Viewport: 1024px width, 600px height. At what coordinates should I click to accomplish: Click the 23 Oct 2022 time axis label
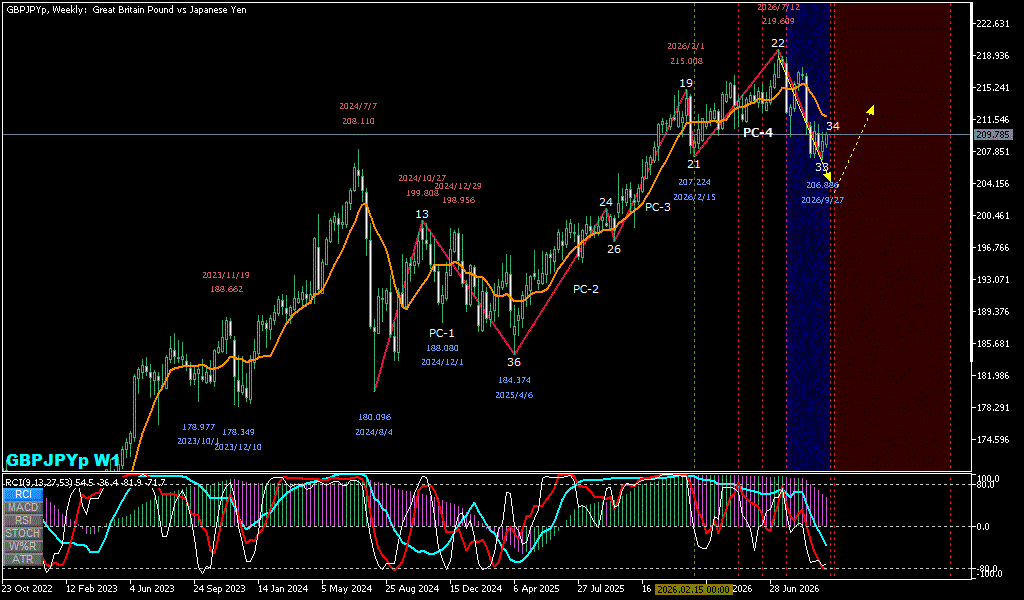click(x=25, y=589)
